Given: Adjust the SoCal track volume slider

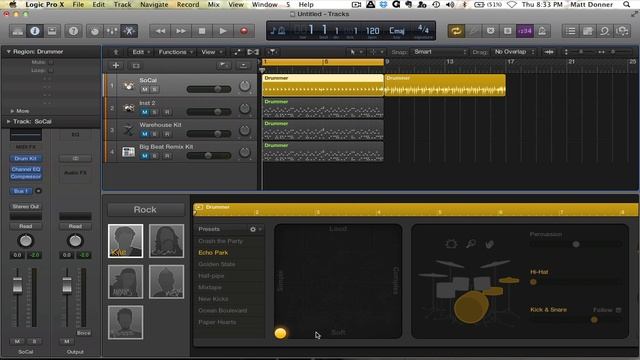Looking at the screenshot, I should 218,89.
